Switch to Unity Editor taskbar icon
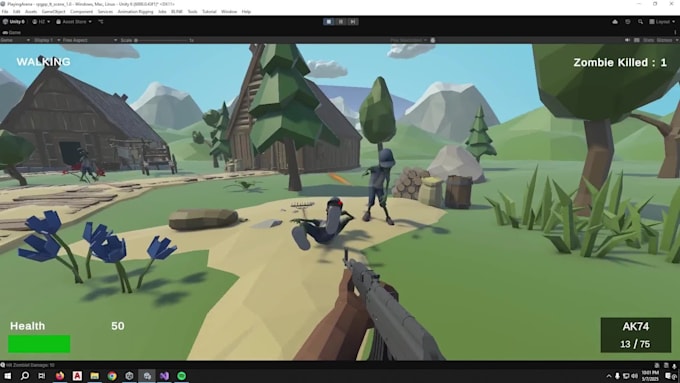Screen dimensions: 680x383 click(147, 376)
